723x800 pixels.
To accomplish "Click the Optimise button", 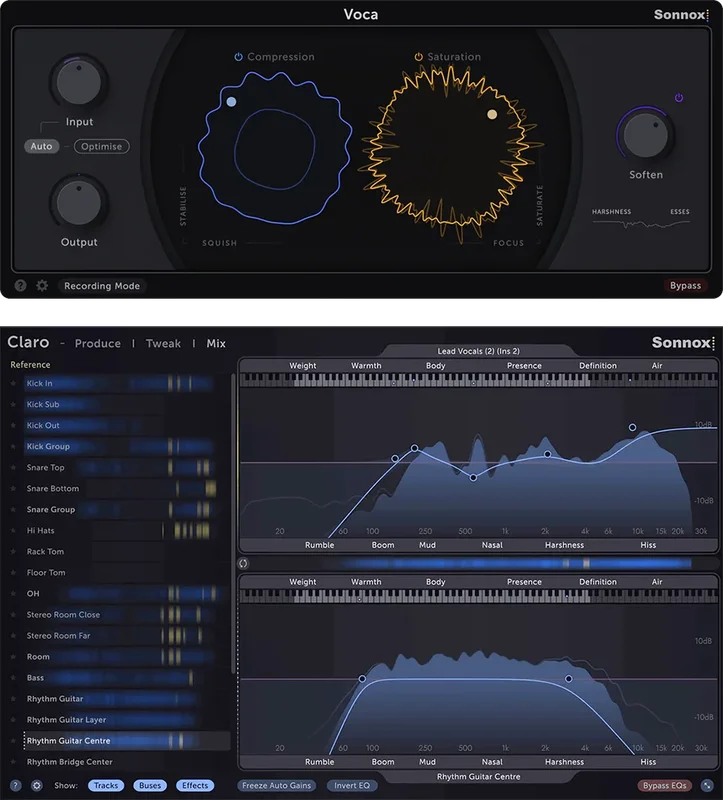I will point(102,146).
